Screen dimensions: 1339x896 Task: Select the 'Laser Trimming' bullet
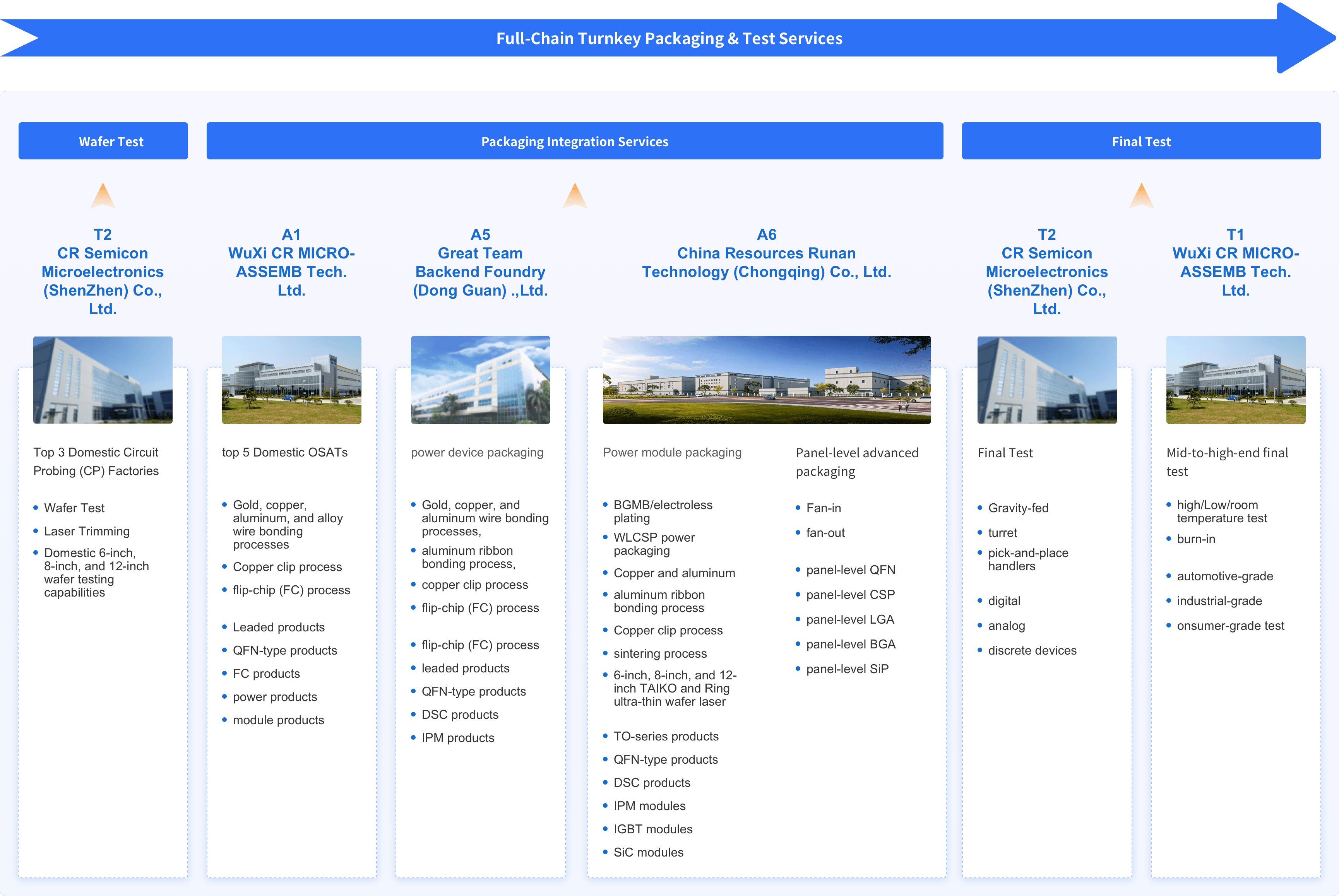(x=87, y=532)
